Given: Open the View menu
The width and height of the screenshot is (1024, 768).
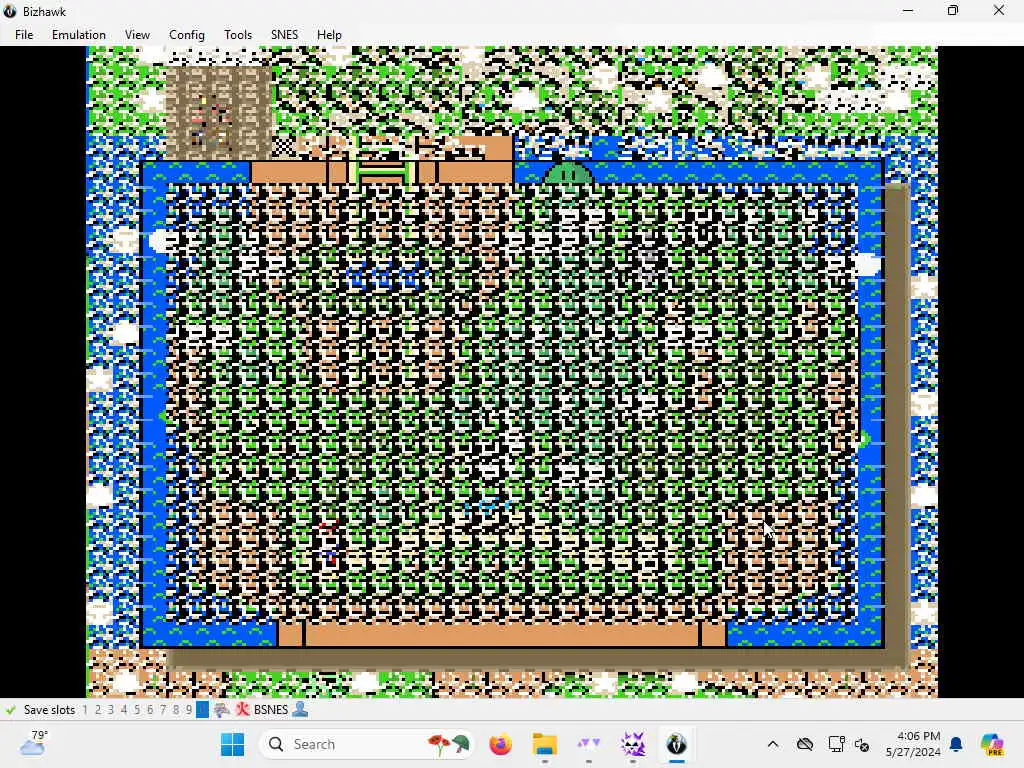Looking at the screenshot, I should tap(137, 35).
